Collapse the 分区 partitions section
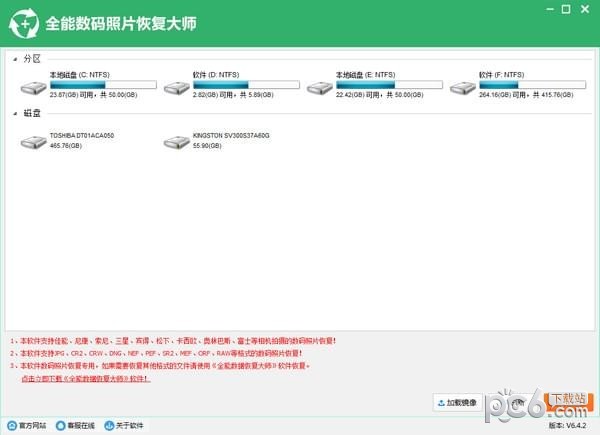Image resolution: width=600 pixels, height=435 pixels. (15, 58)
